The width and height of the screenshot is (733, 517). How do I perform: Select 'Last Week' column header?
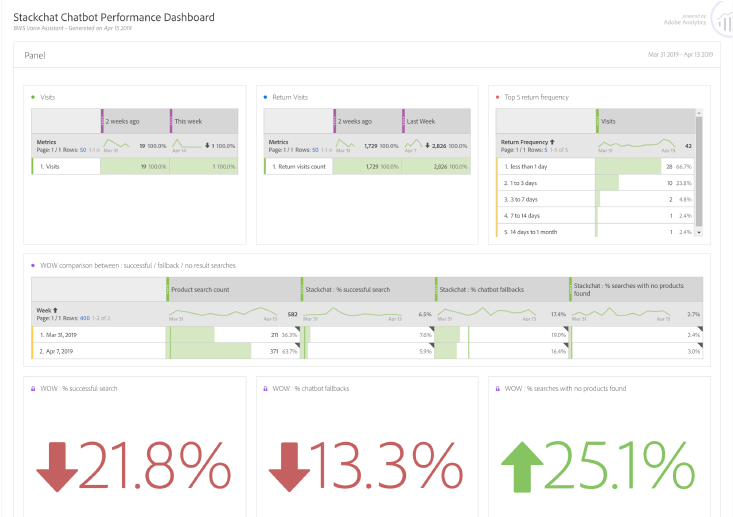(x=436, y=121)
